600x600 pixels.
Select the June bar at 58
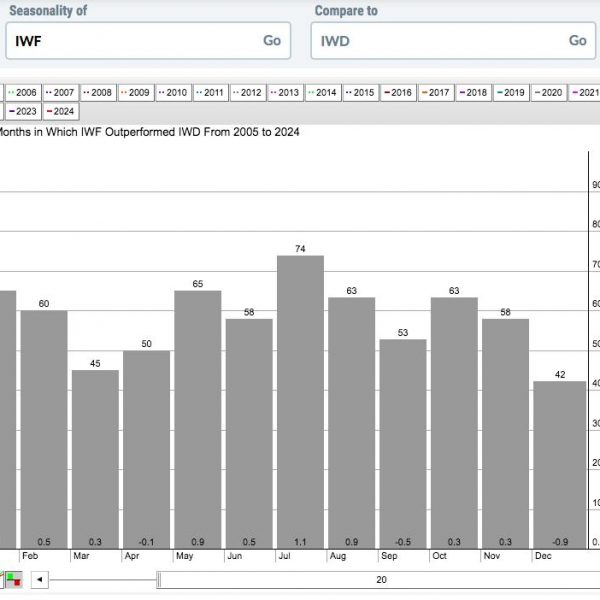pyautogui.click(x=249, y=434)
